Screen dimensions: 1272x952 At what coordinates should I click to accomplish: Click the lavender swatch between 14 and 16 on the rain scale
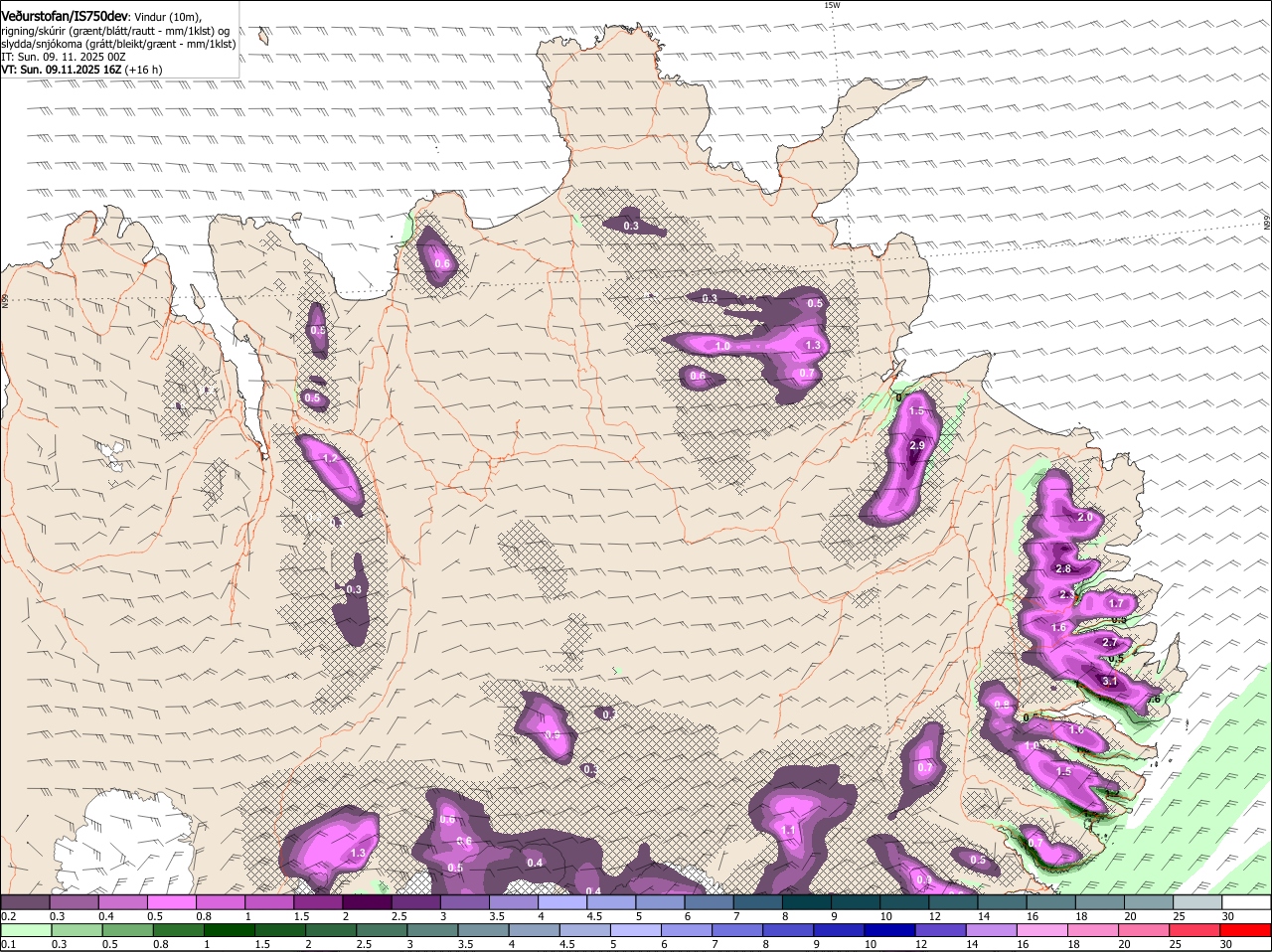(992, 930)
